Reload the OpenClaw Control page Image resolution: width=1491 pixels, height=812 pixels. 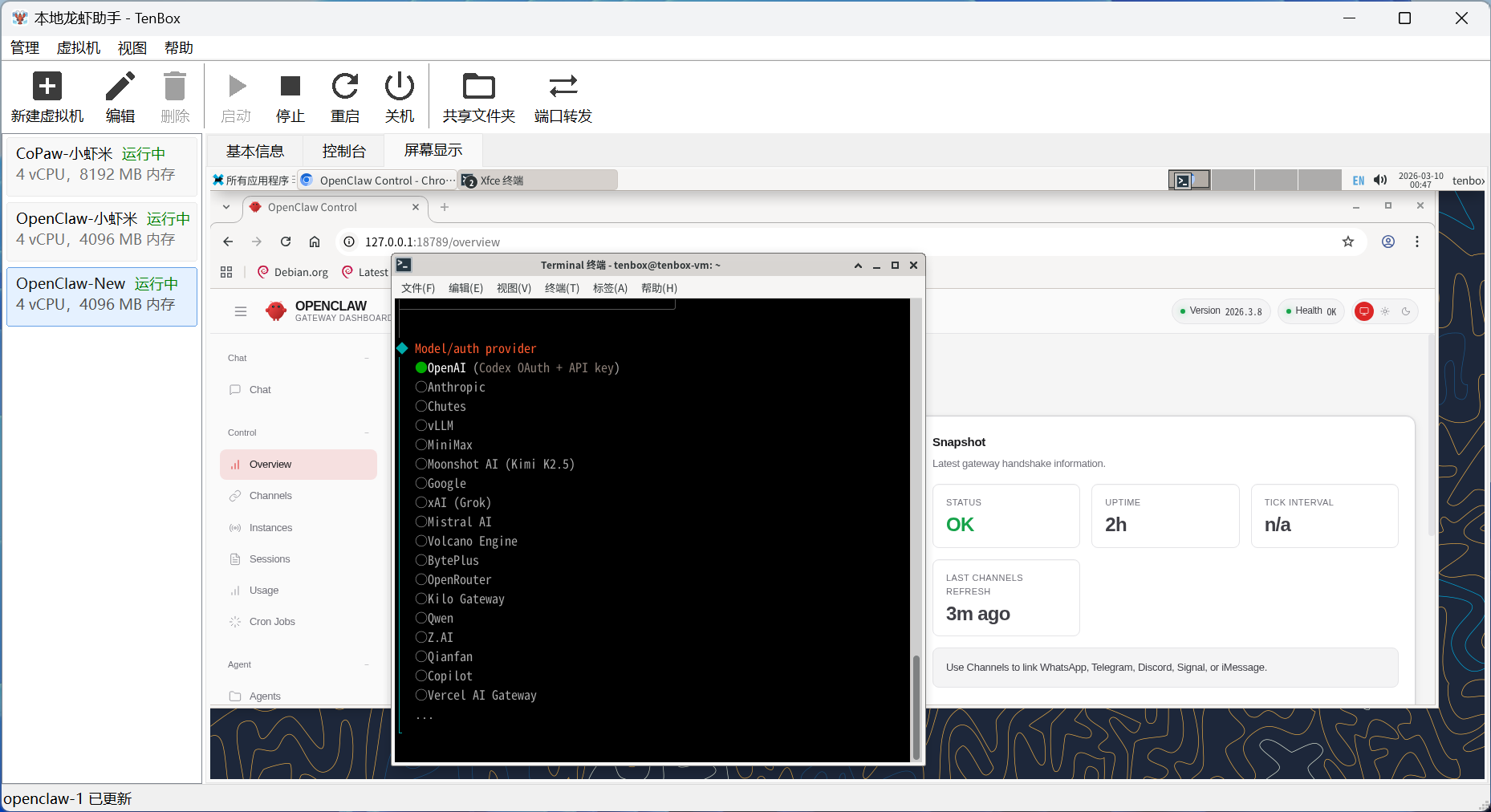(x=286, y=242)
